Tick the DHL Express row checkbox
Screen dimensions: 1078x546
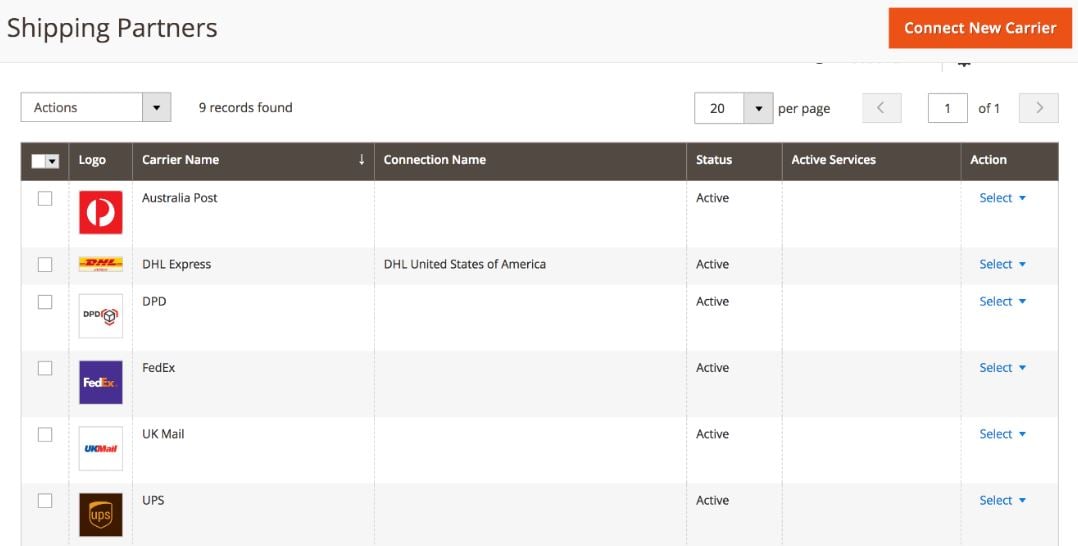click(45, 265)
